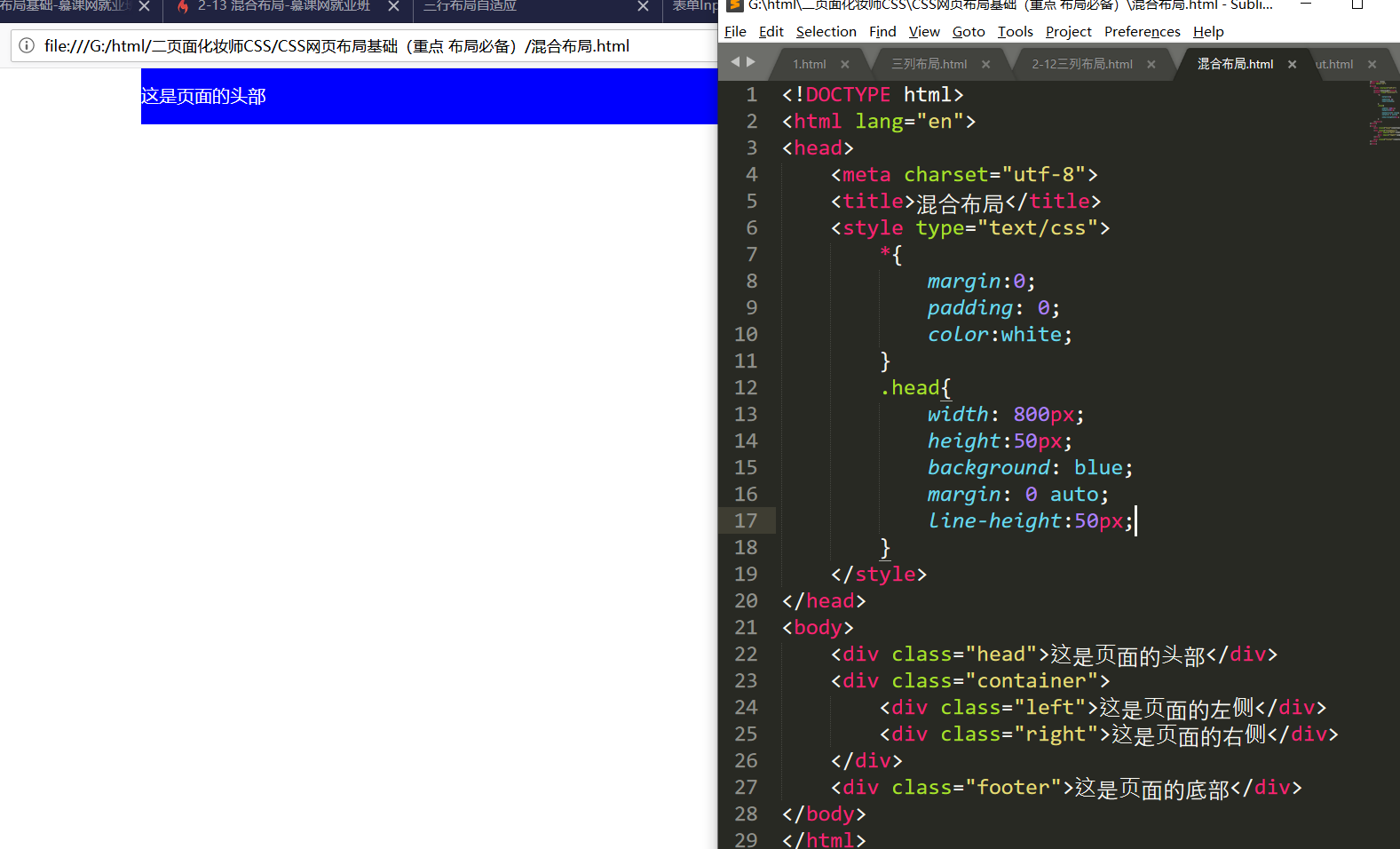Click the '<body>' tag on line 21
1400x849 pixels.
[818, 628]
